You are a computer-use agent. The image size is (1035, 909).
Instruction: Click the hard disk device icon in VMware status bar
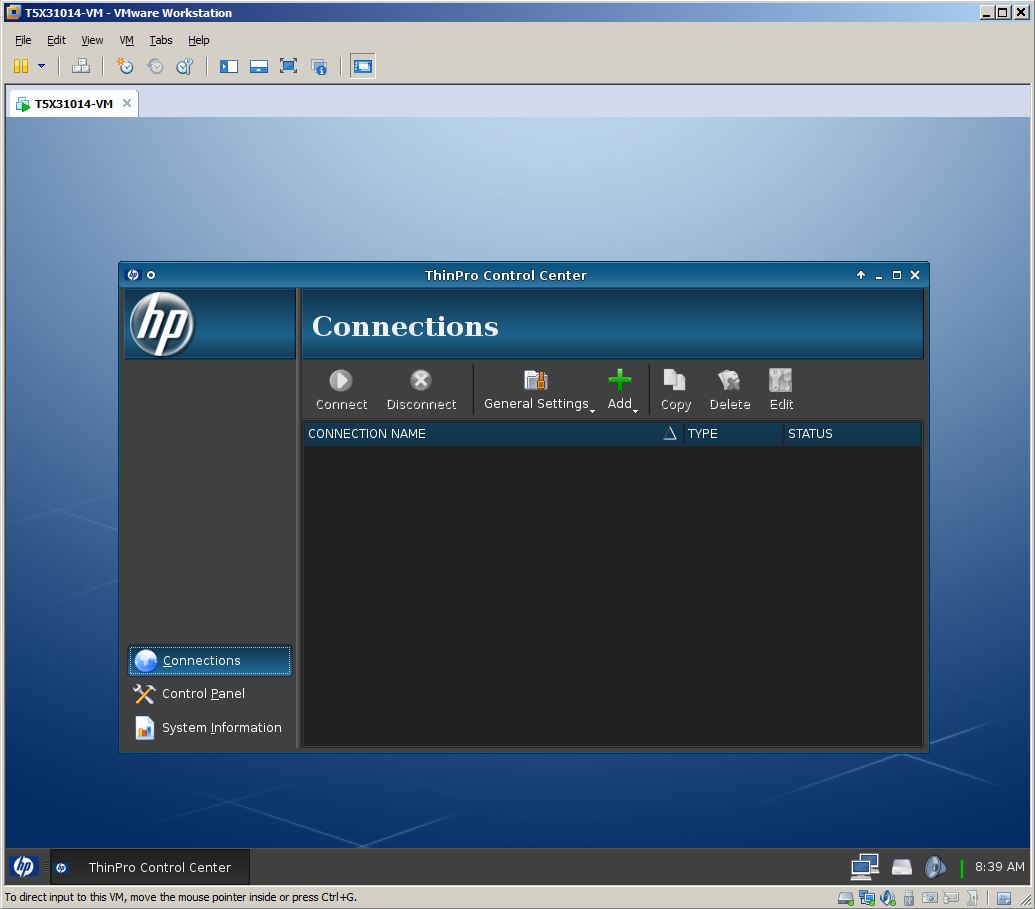(x=845, y=898)
